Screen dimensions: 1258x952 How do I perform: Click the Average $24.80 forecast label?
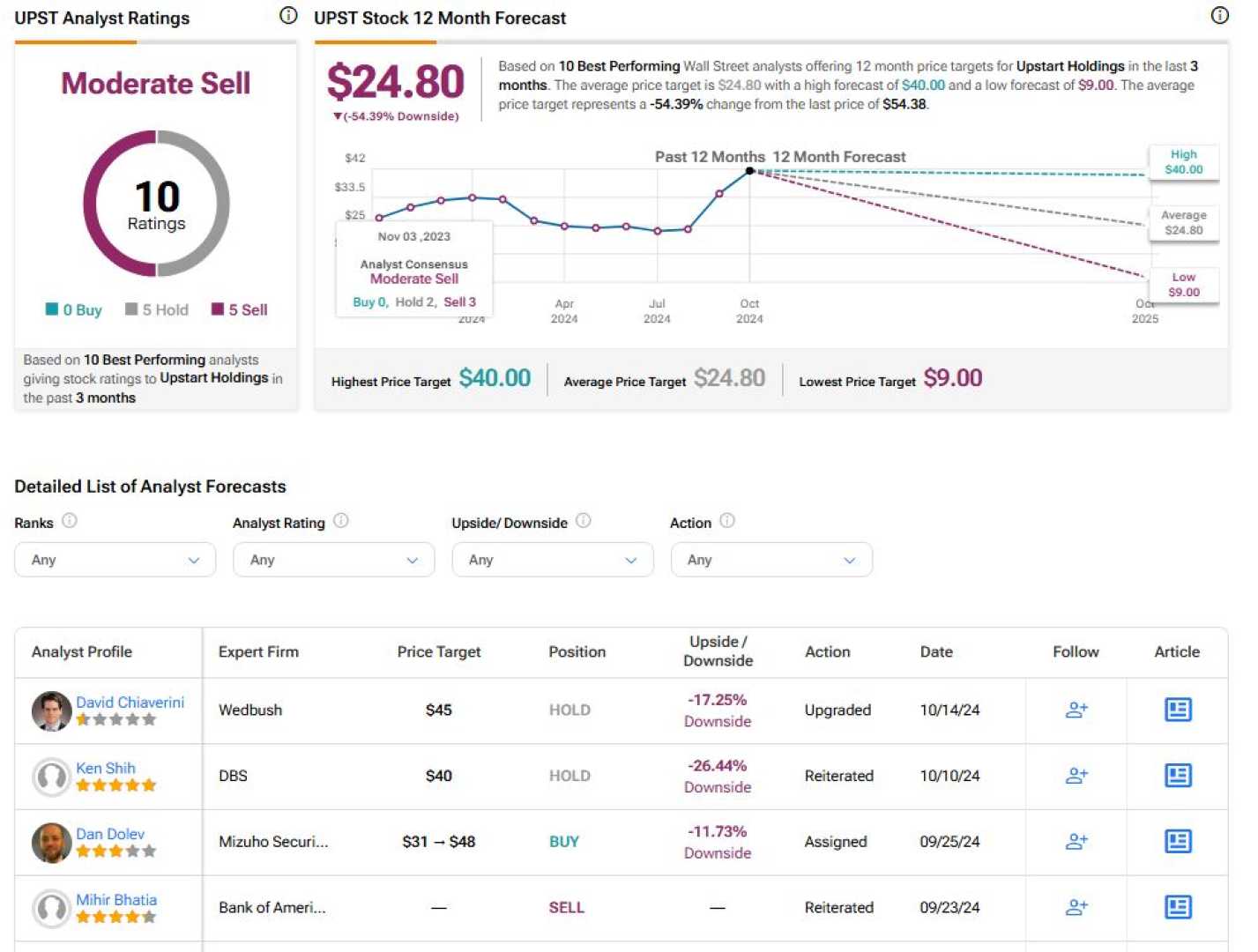(1184, 223)
